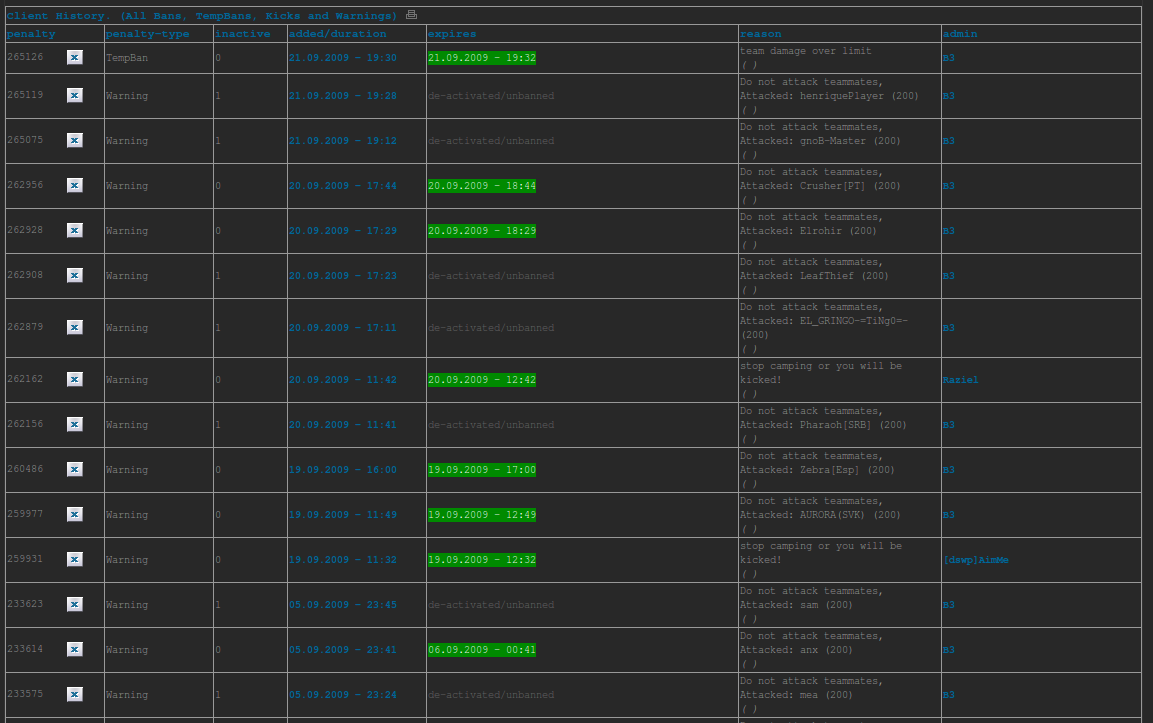Screen dimensions: 1153x723
Task: Open the [dswp]AimMe admin link
Action: 975,560
